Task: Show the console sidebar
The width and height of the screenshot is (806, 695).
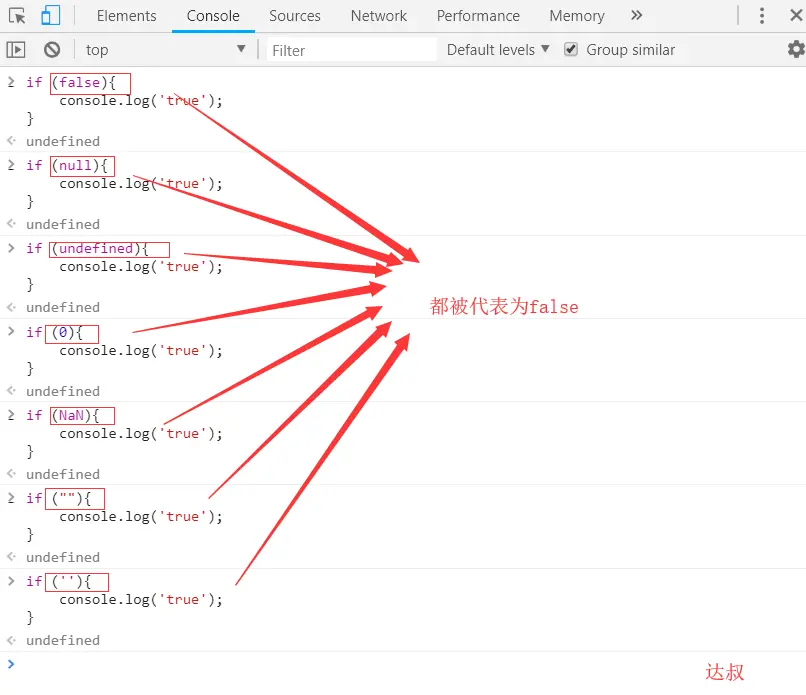Action: coord(15,50)
